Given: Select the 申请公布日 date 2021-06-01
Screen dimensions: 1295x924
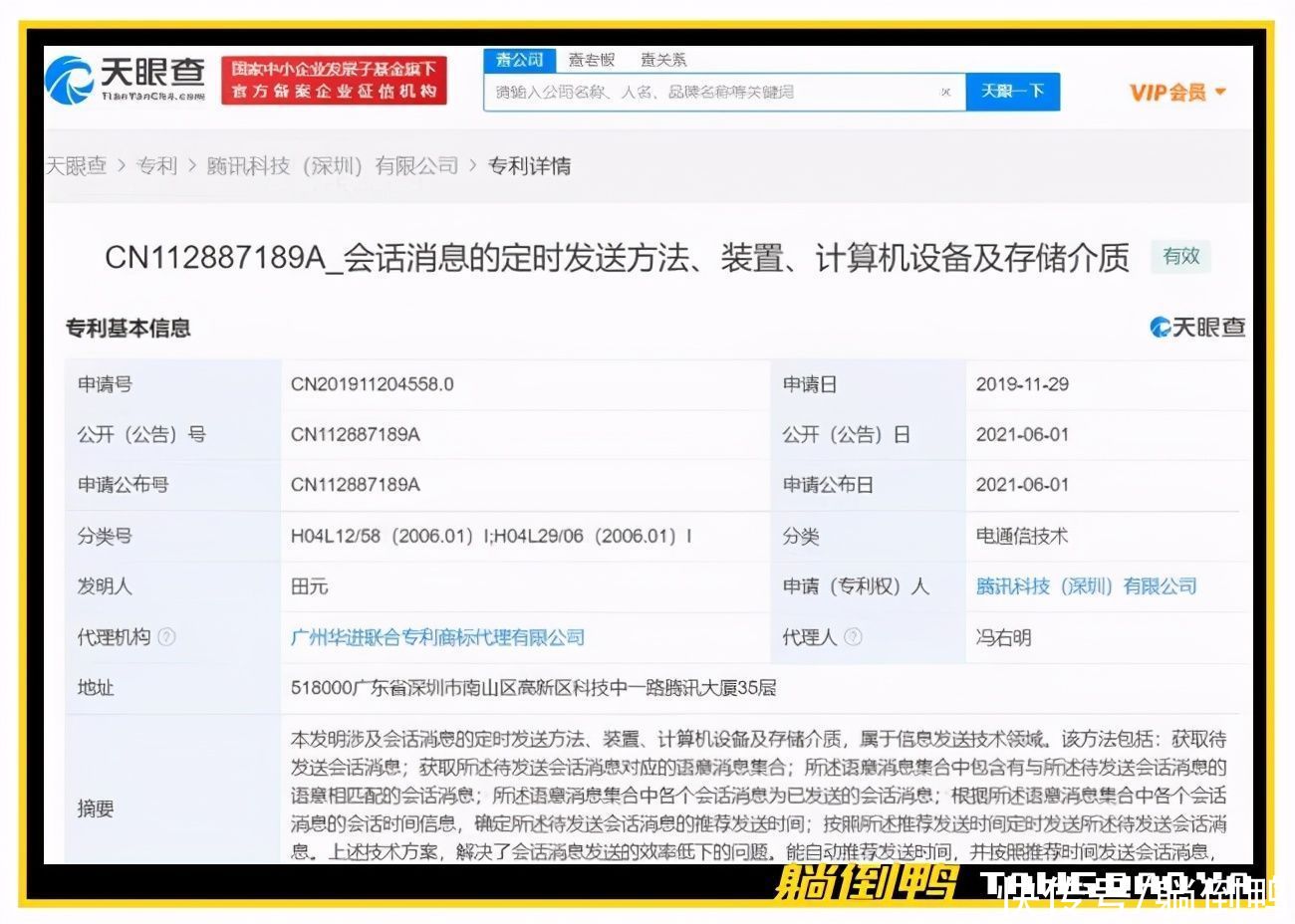Looking at the screenshot, I should [x=1022, y=485].
